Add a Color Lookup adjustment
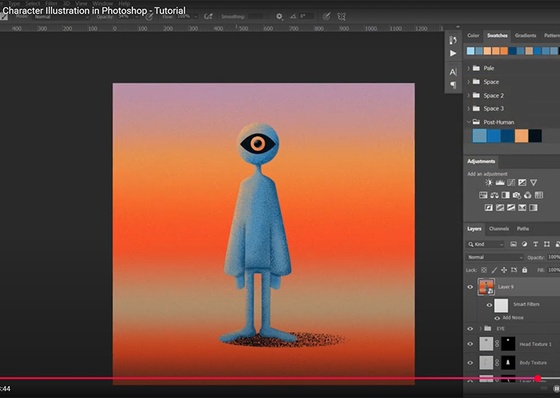Viewport: 560px width, 398px height. pyautogui.click(x=539, y=195)
